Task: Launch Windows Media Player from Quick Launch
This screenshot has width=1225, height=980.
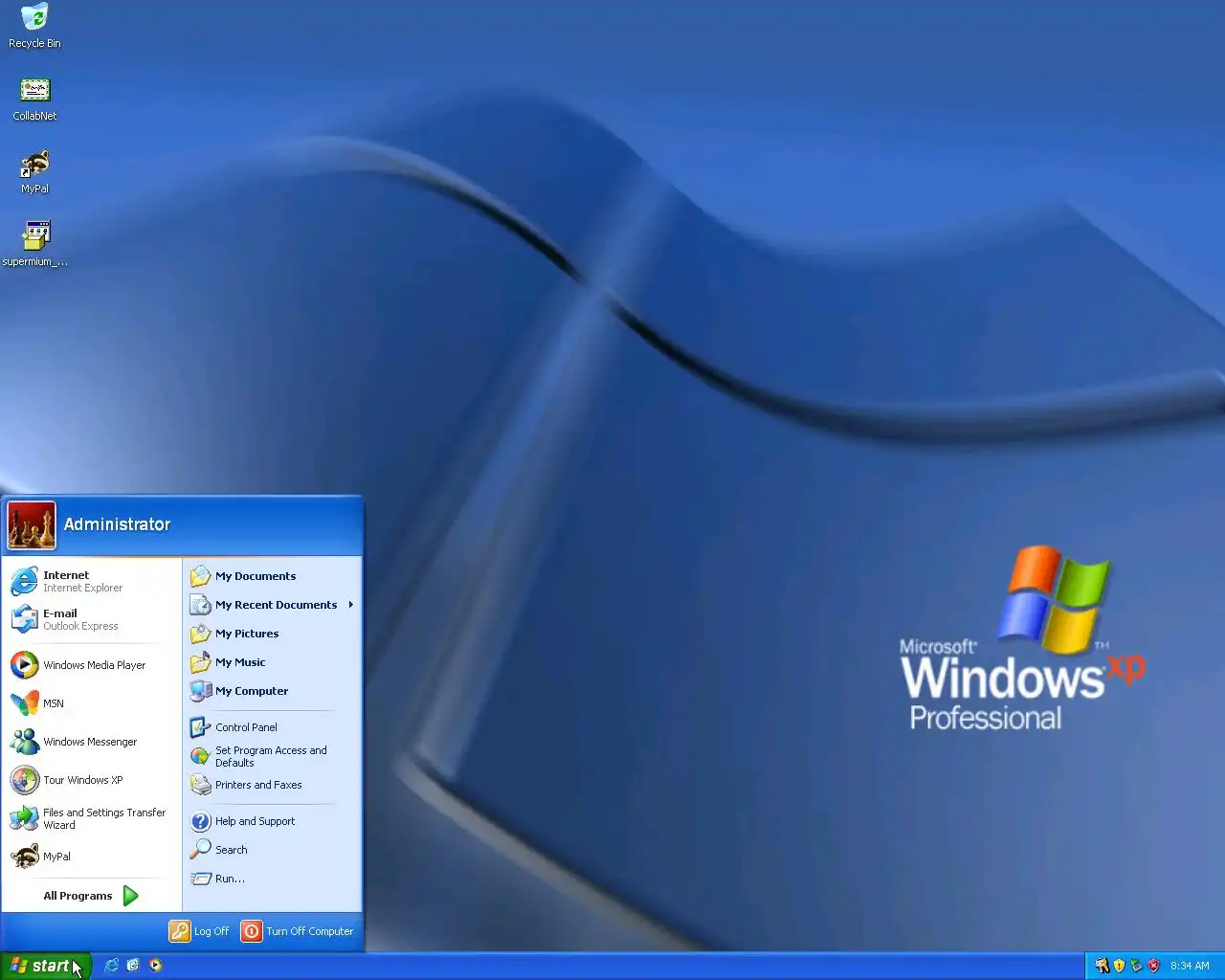Action: pyautogui.click(x=155, y=966)
